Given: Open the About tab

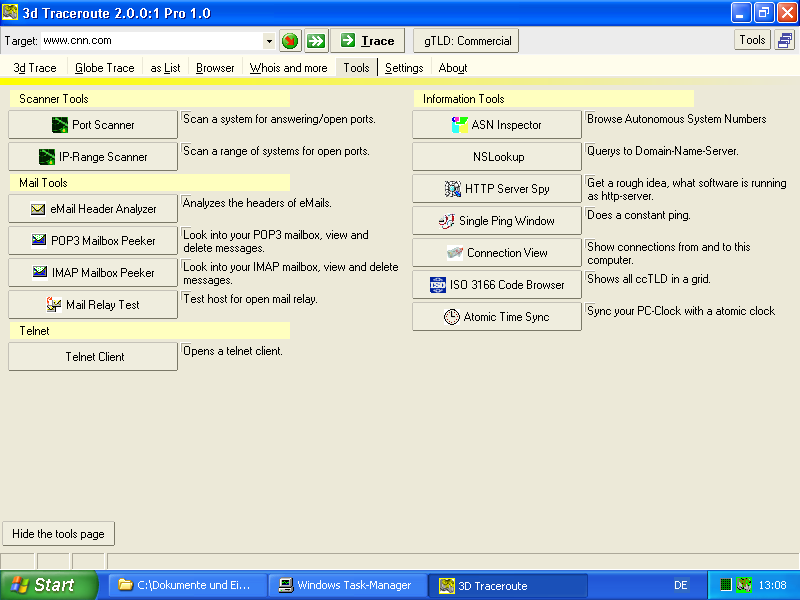Looking at the screenshot, I should tap(453, 68).
